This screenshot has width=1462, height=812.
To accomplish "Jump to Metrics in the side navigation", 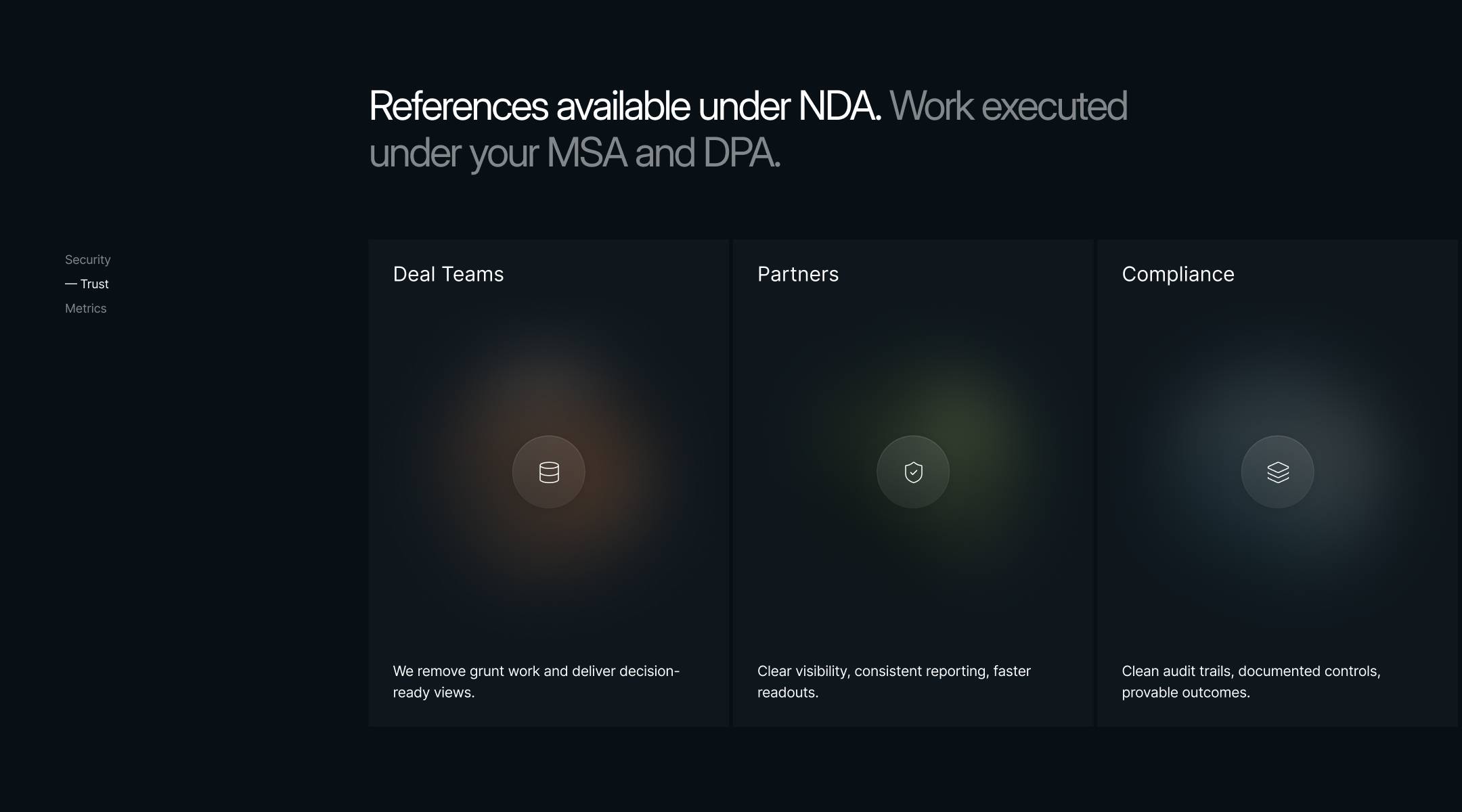I will [85, 309].
